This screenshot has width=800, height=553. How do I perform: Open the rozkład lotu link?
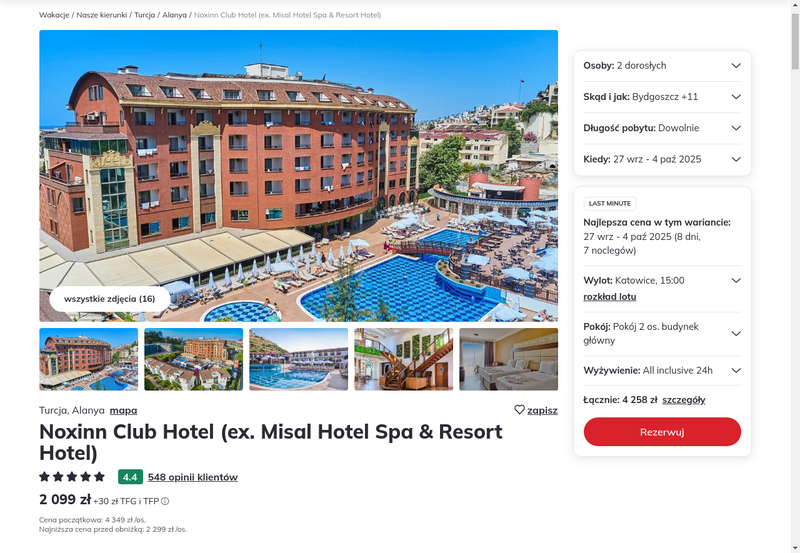(x=610, y=297)
